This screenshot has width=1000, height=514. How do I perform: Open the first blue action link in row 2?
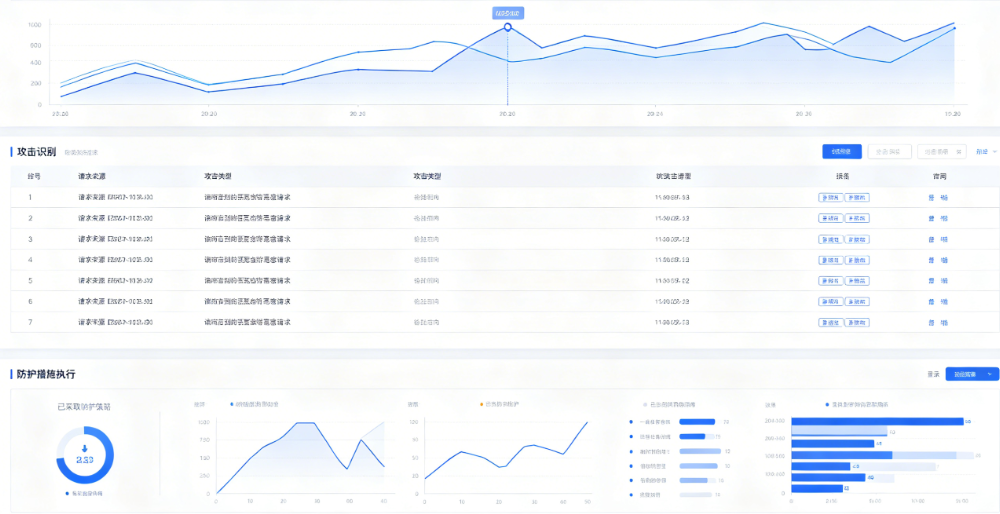pos(932,218)
